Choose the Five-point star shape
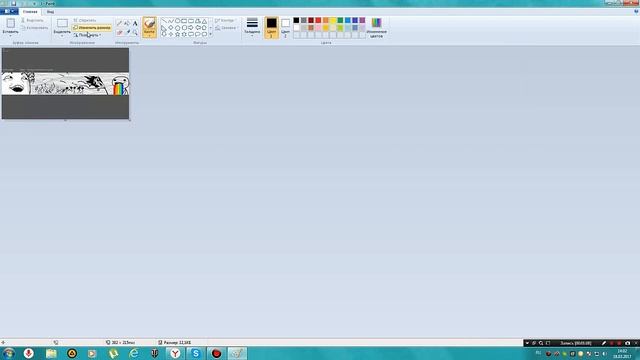Screen dimensions: 640x360 [x=177, y=34]
